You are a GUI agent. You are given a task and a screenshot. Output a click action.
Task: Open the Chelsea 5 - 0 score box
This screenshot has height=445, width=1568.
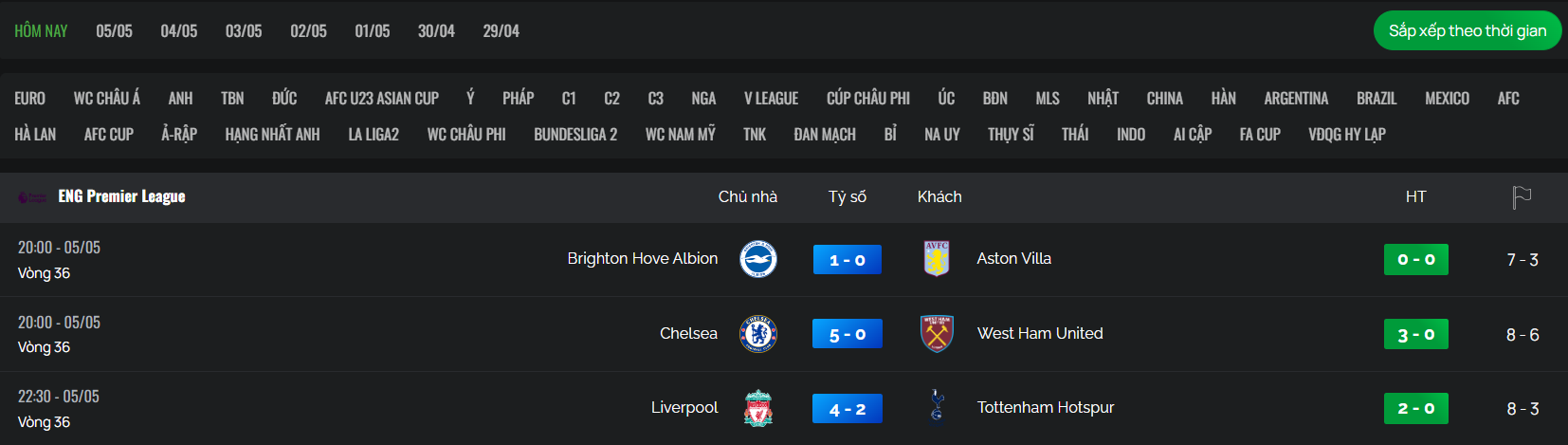tap(848, 334)
